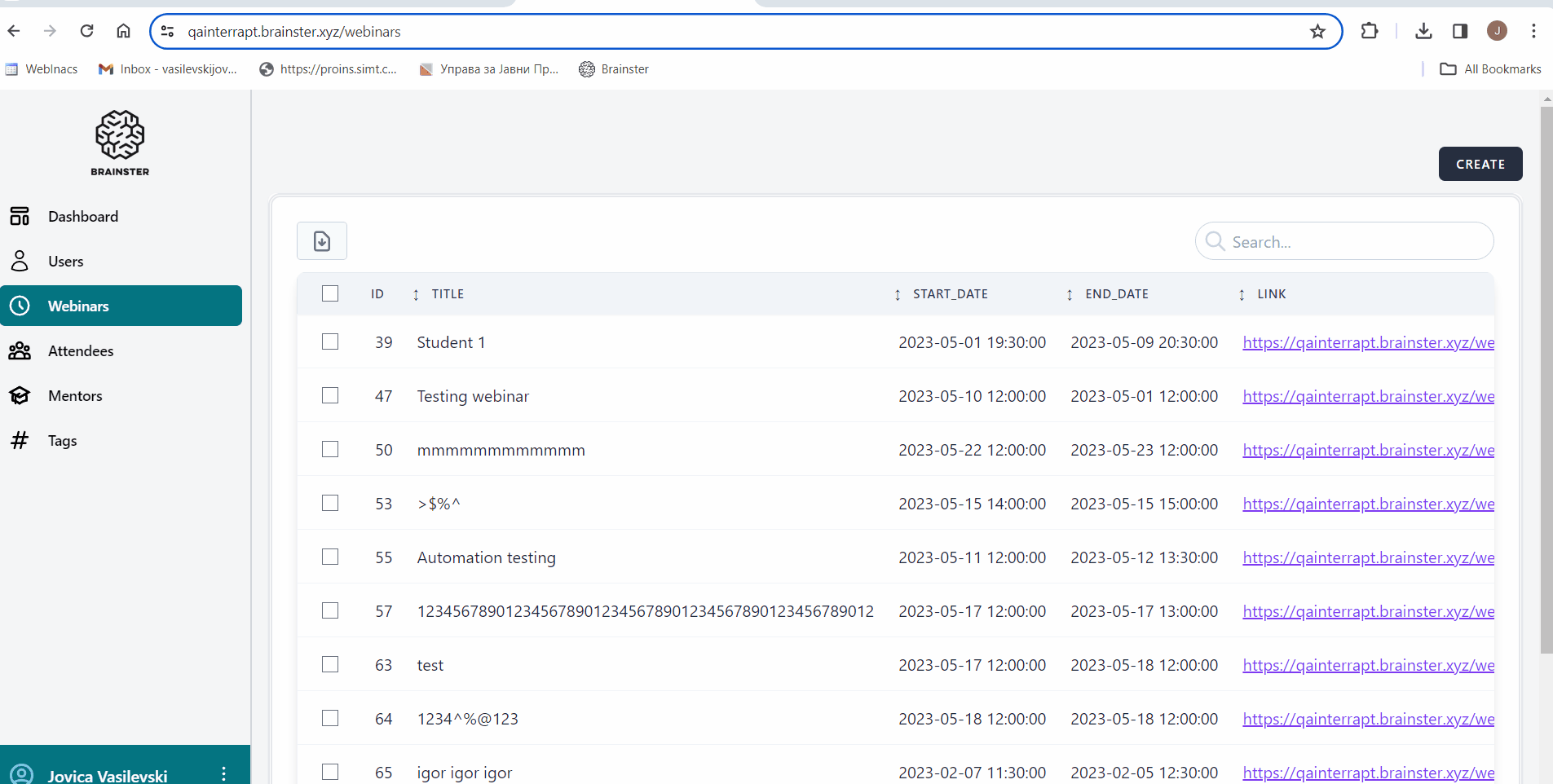Select all rows with the header checkbox
Image resolution: width=1553 pixels, height=784 pixels.
330,293
